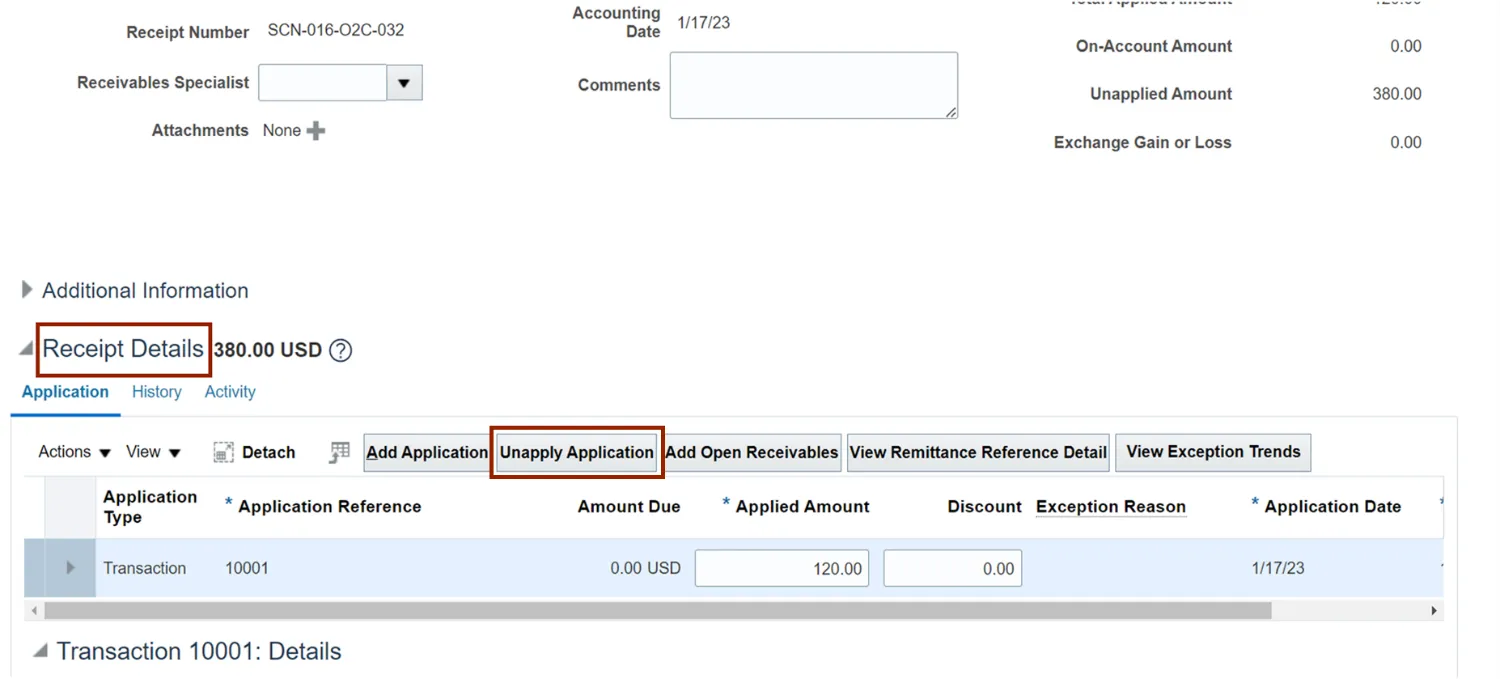Collapse the Transaction 10001: Details section
This screenshot has height=679, width=1500.
point(41,652)
